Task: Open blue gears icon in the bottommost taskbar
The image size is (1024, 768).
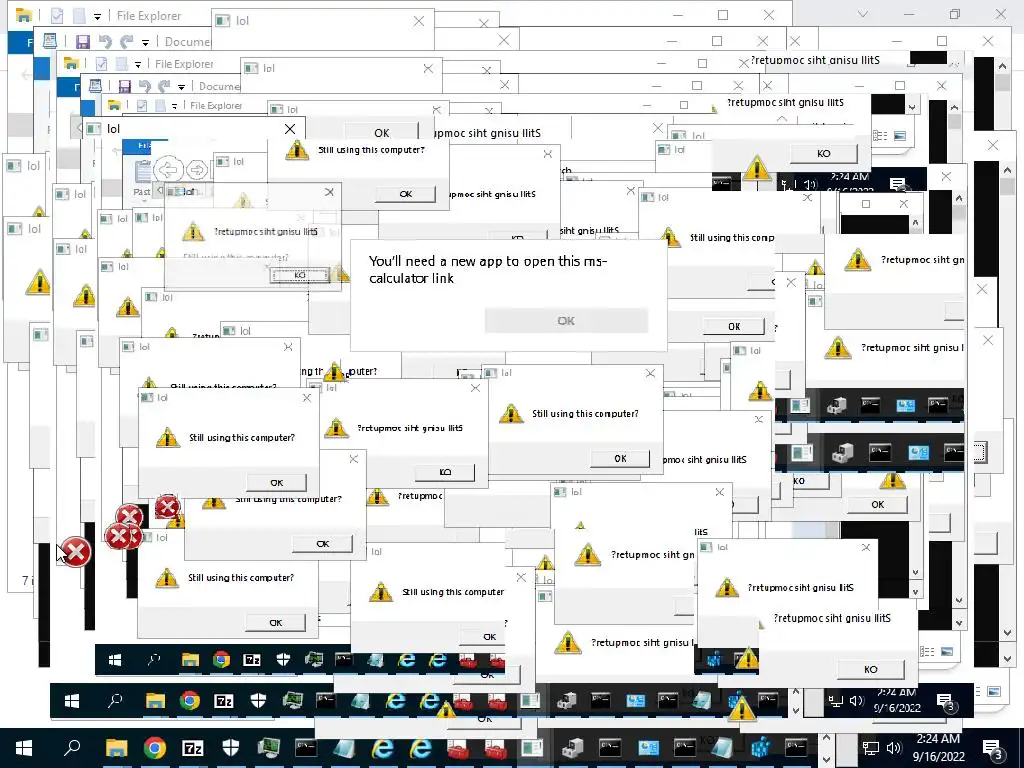Action: (x=760, y=748)
